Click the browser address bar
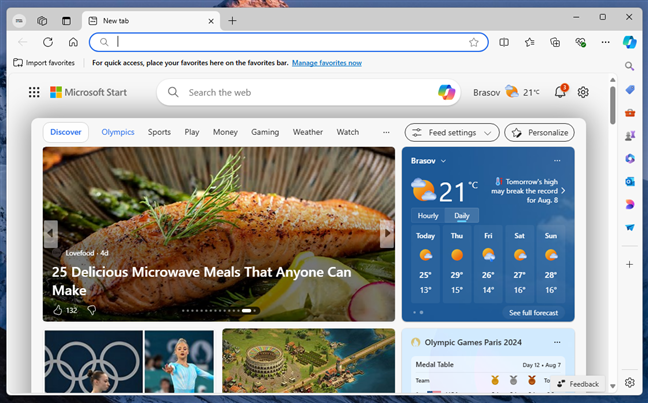 [x=288, y=42]
